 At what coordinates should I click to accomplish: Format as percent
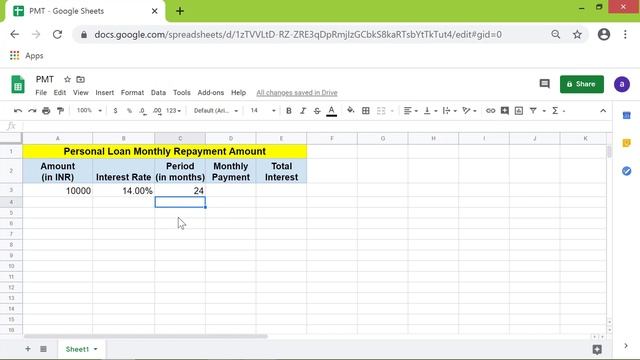[129, 111]
